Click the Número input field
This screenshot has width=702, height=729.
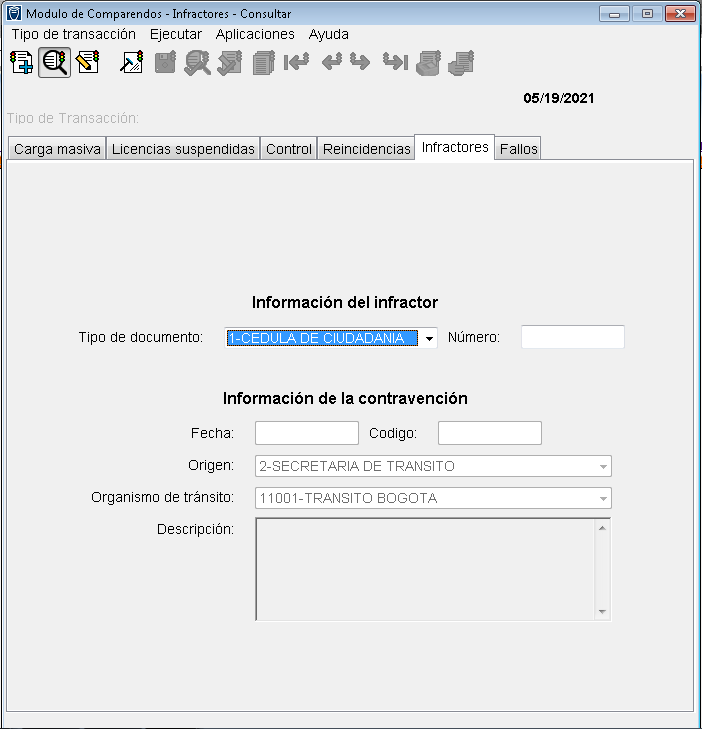point(572,337)
